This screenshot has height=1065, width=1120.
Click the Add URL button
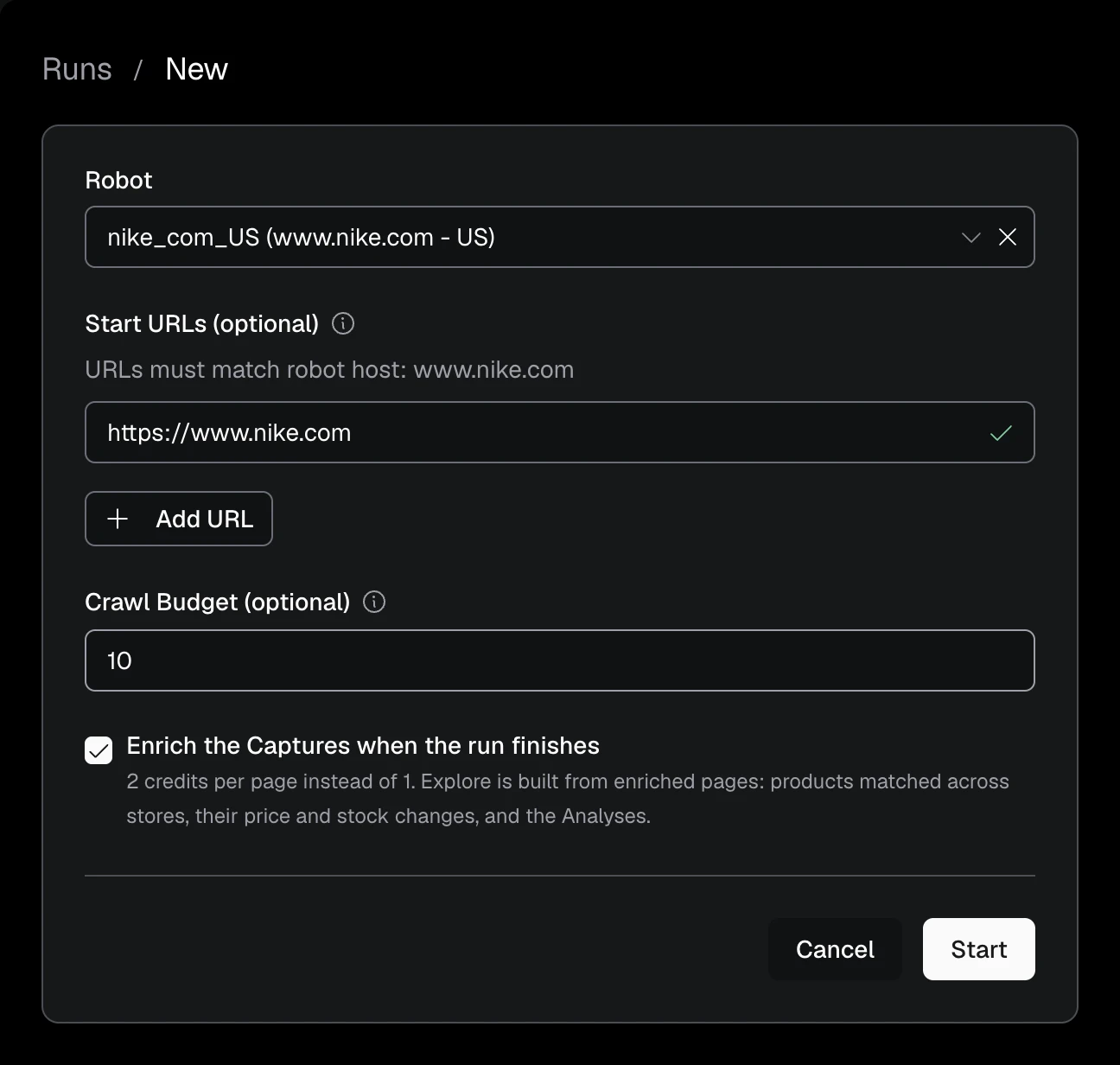pyautogui.click(x=179, y=519)
